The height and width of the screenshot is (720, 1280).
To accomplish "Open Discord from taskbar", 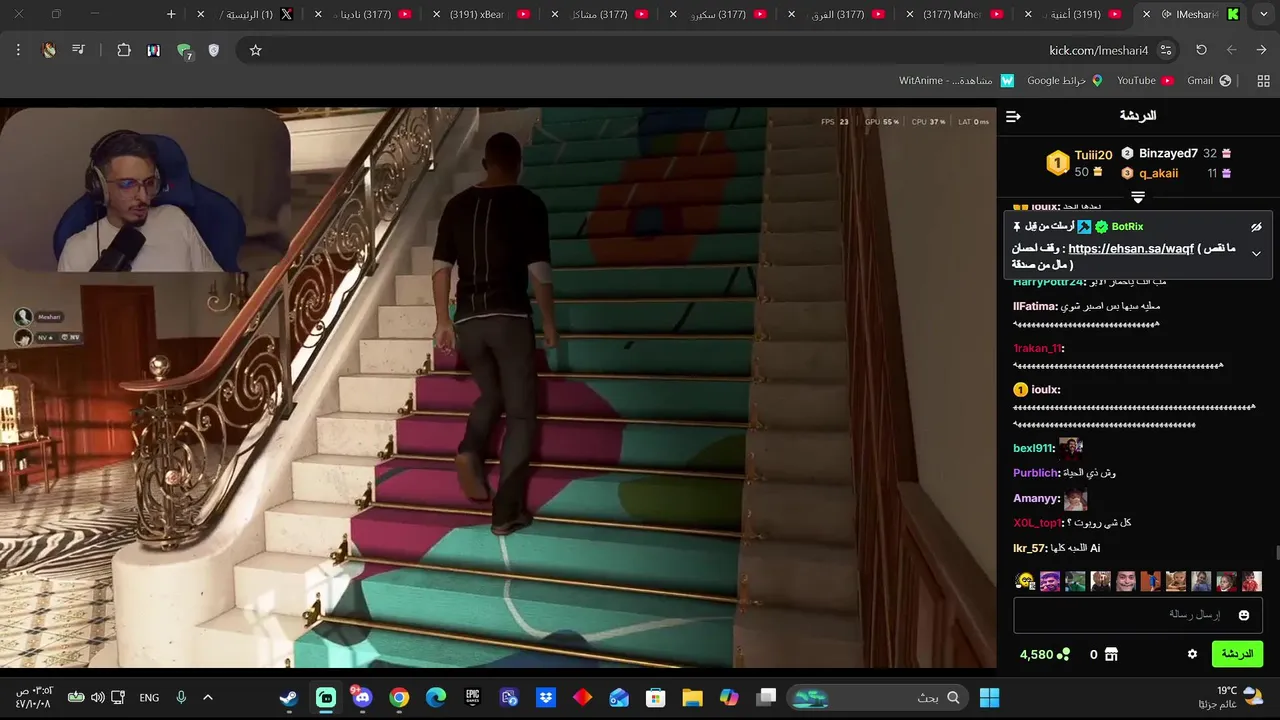I will 362,697.
